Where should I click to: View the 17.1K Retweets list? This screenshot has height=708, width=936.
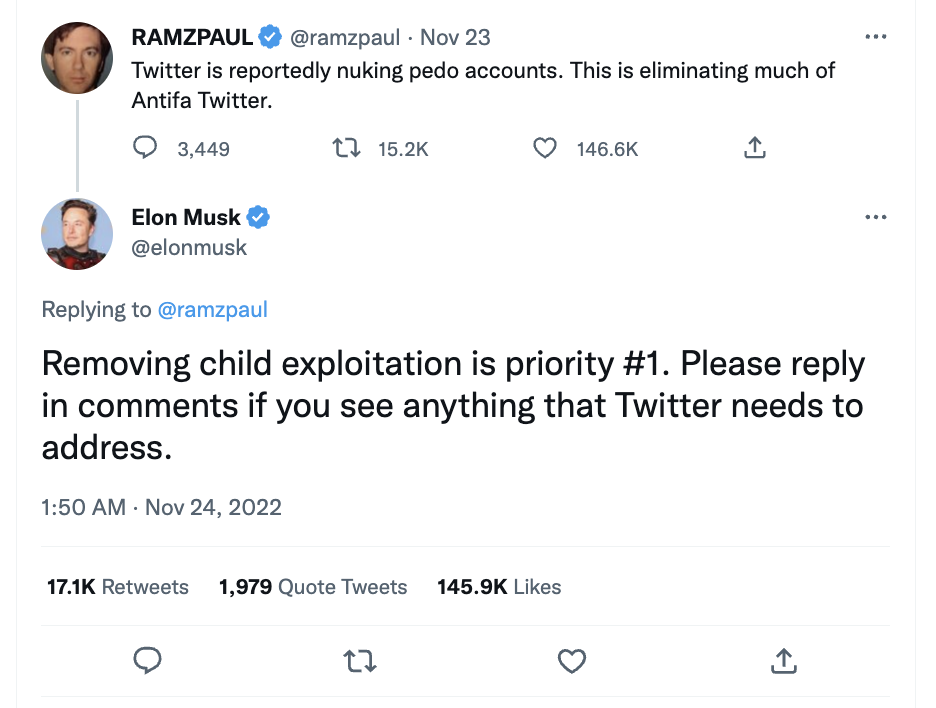click(118, 587)
